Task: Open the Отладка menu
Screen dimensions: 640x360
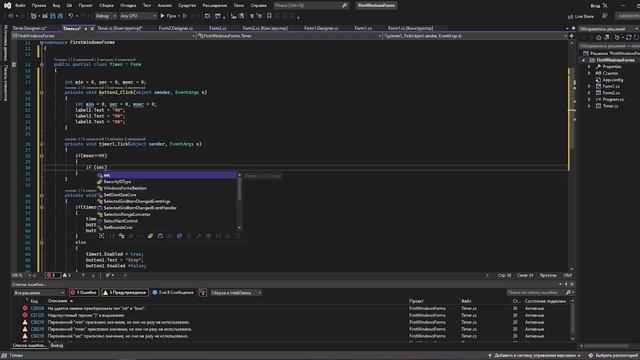Action: [128, 5]
